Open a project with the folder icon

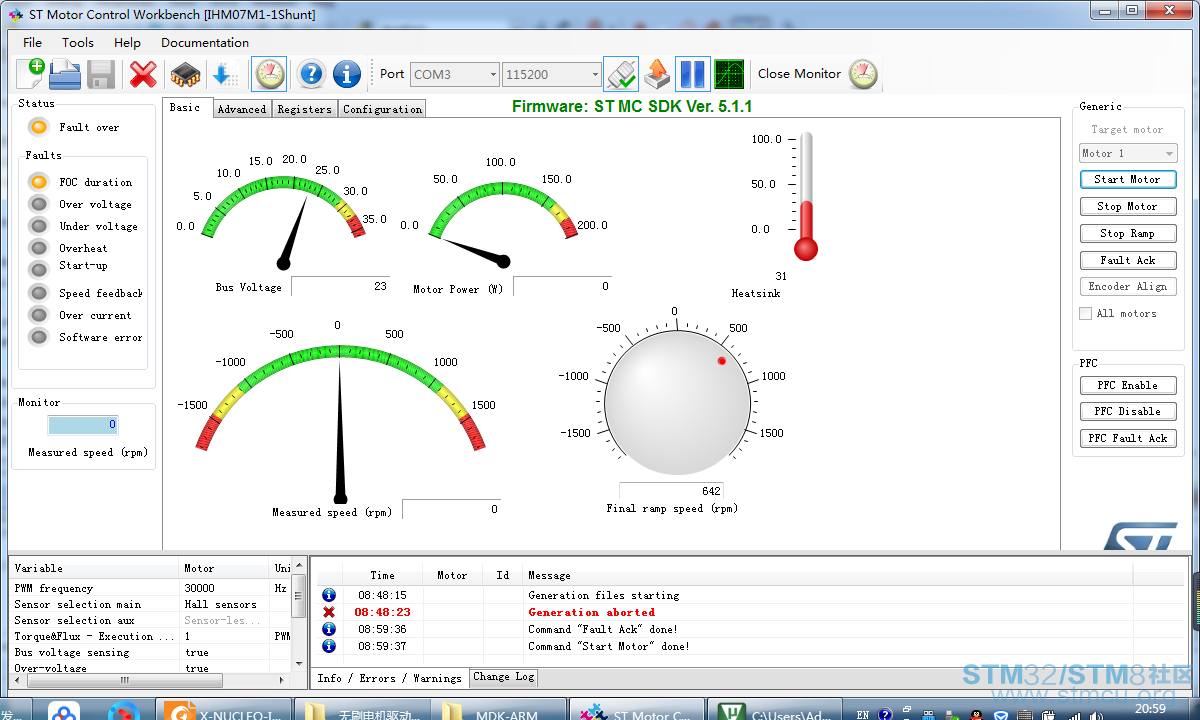tap(65, 73)
